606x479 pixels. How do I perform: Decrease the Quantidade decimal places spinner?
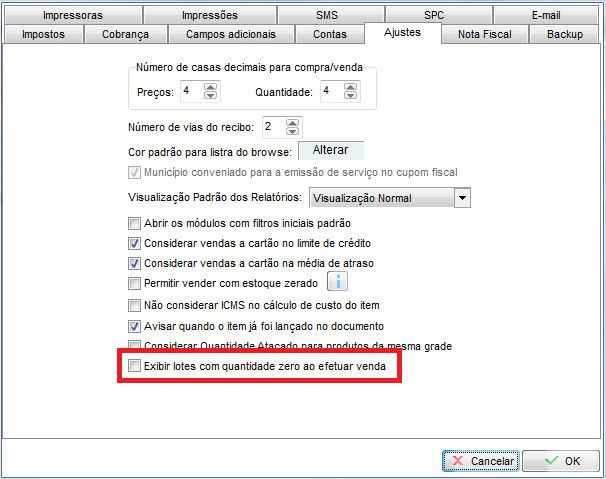point(352,96)
